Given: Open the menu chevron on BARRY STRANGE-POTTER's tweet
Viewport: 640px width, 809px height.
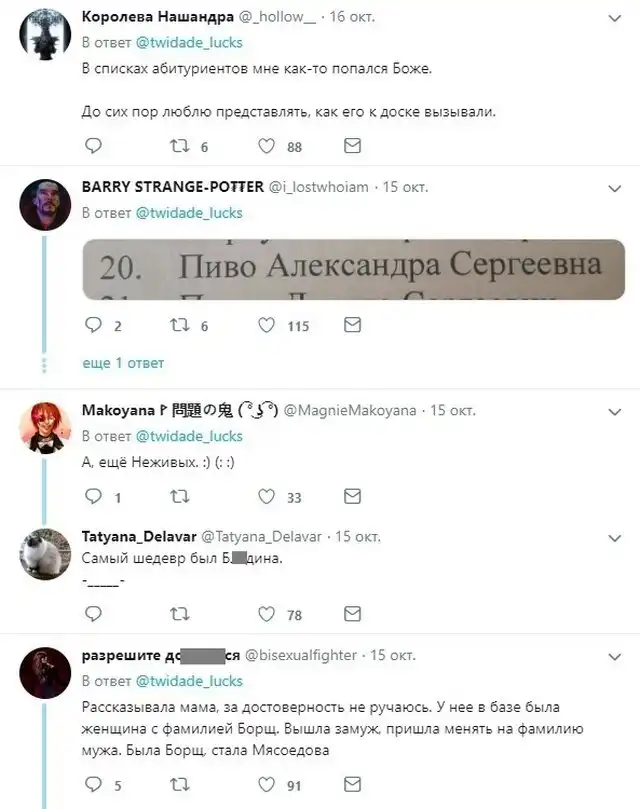Looking at the screenshot, I should pyautogui.click(x=614, y=189).
